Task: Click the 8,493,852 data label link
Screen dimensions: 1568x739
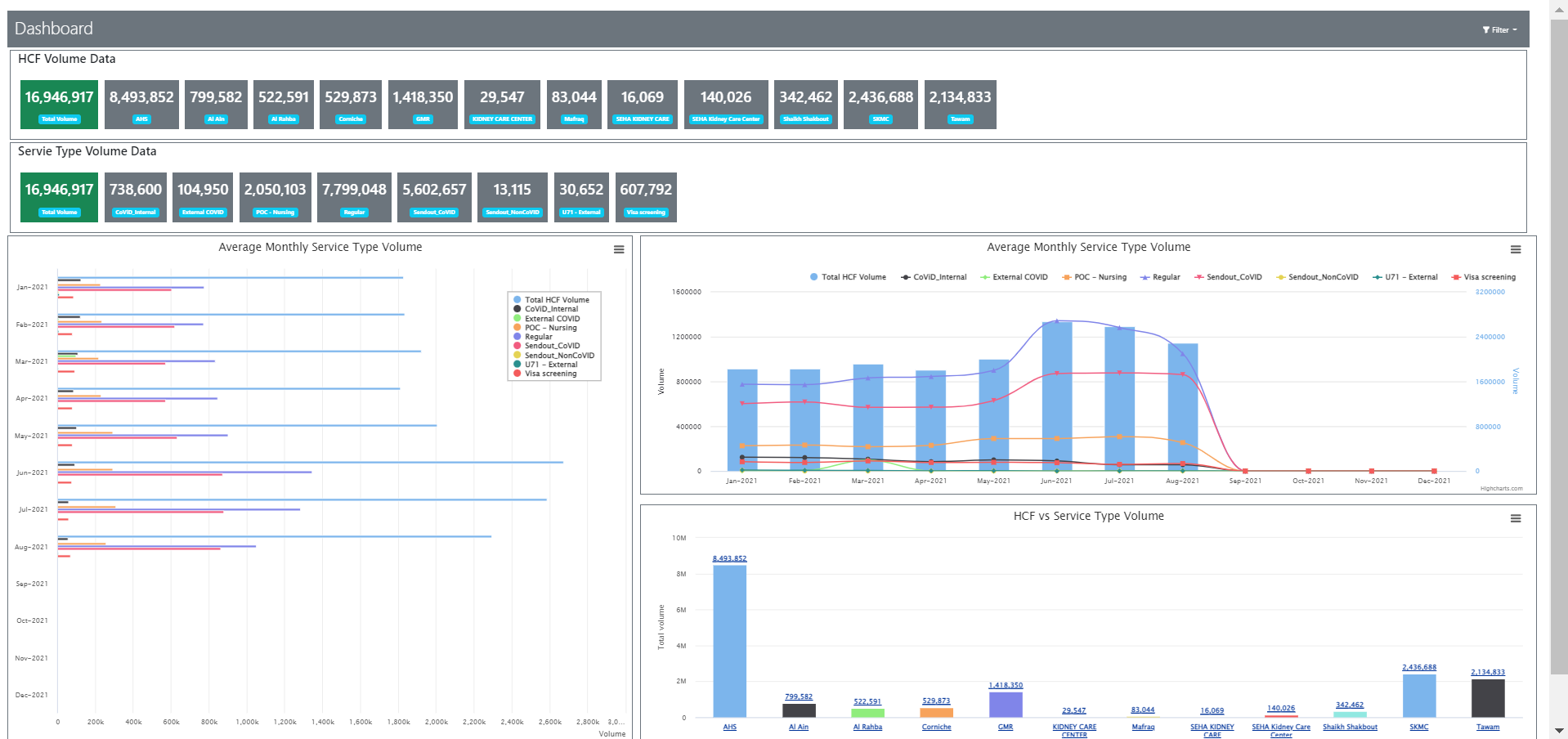Action: (729, 558)
